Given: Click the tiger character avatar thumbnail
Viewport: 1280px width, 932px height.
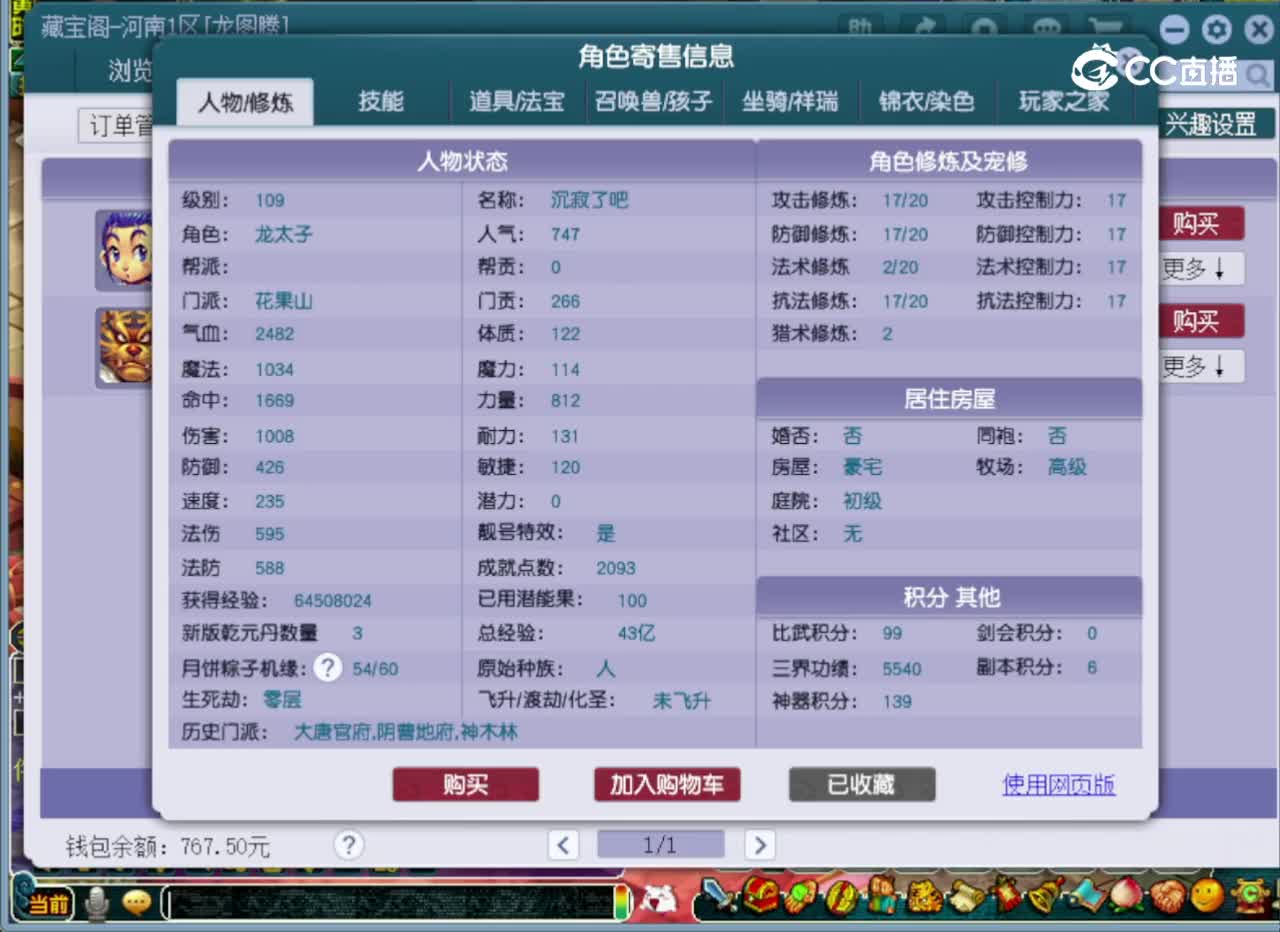Looking at the screenshot, I should tap(124, 346).
